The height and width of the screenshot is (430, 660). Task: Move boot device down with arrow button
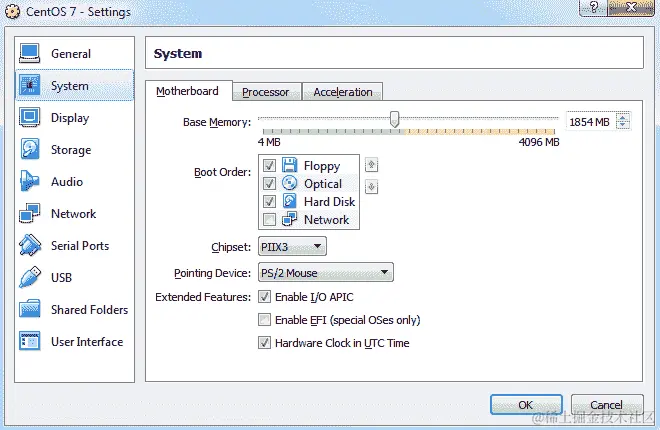[371, 186]
